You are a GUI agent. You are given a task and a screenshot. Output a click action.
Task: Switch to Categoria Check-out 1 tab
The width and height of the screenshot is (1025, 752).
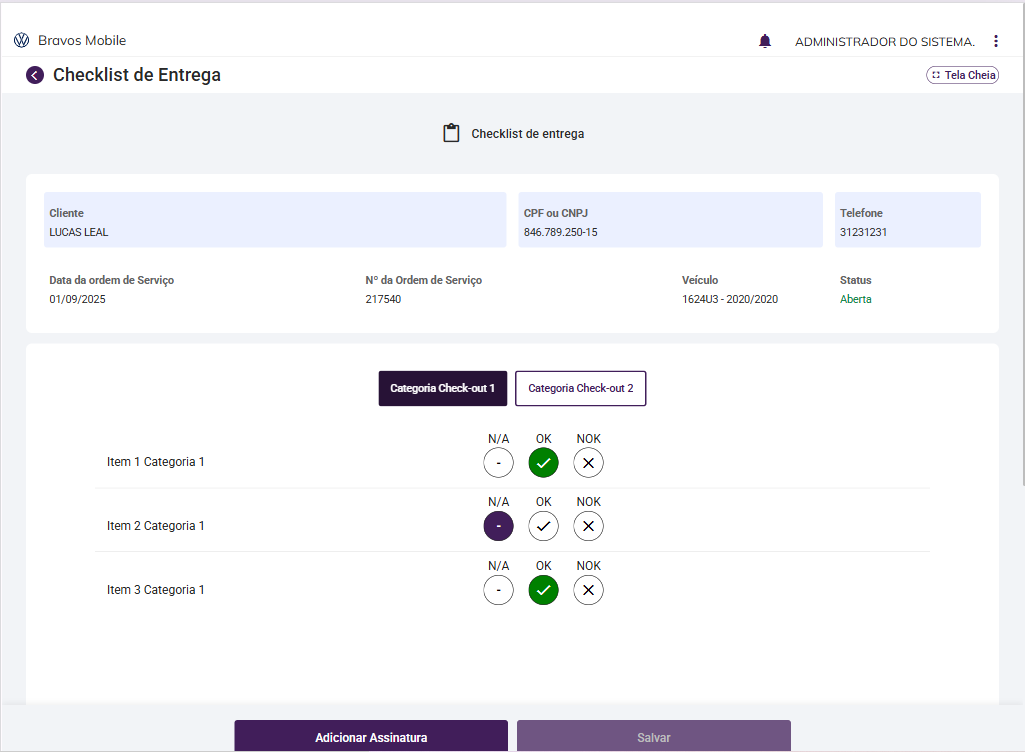pos(442,388)
